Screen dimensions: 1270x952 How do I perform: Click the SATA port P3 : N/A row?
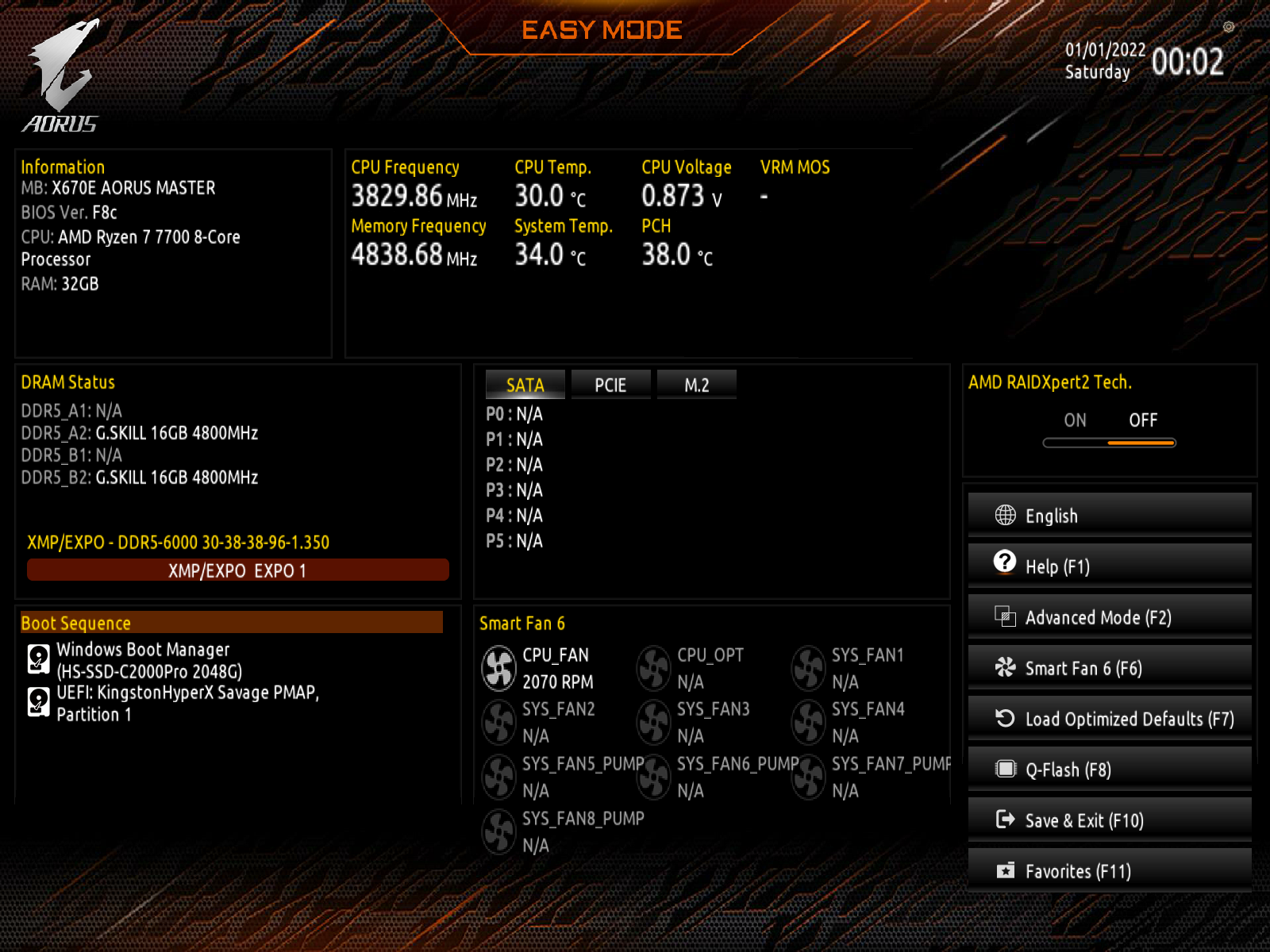pyautogui.click(x=514, y=490)
